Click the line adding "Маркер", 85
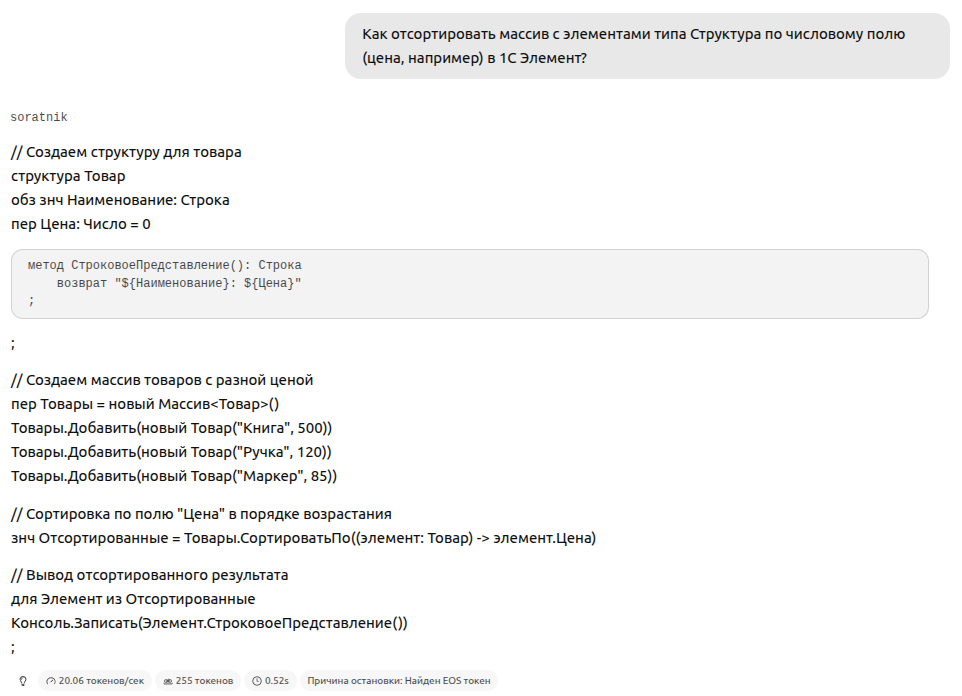 pos(174,476)
